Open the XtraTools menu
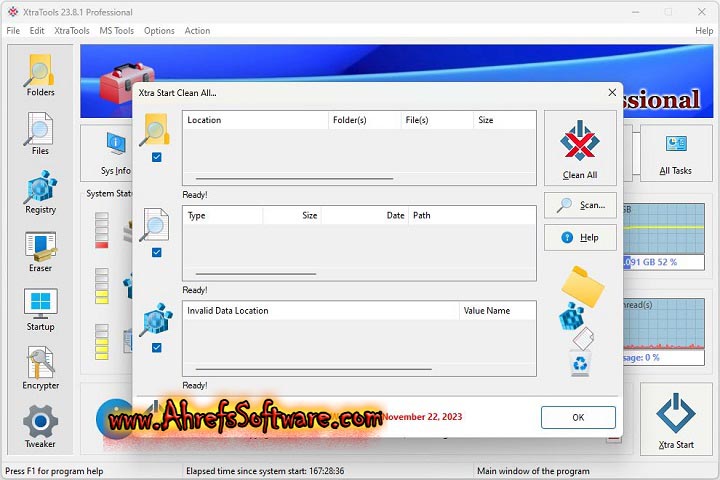Screen dimensions: 720x480 [x=72, y=31]
